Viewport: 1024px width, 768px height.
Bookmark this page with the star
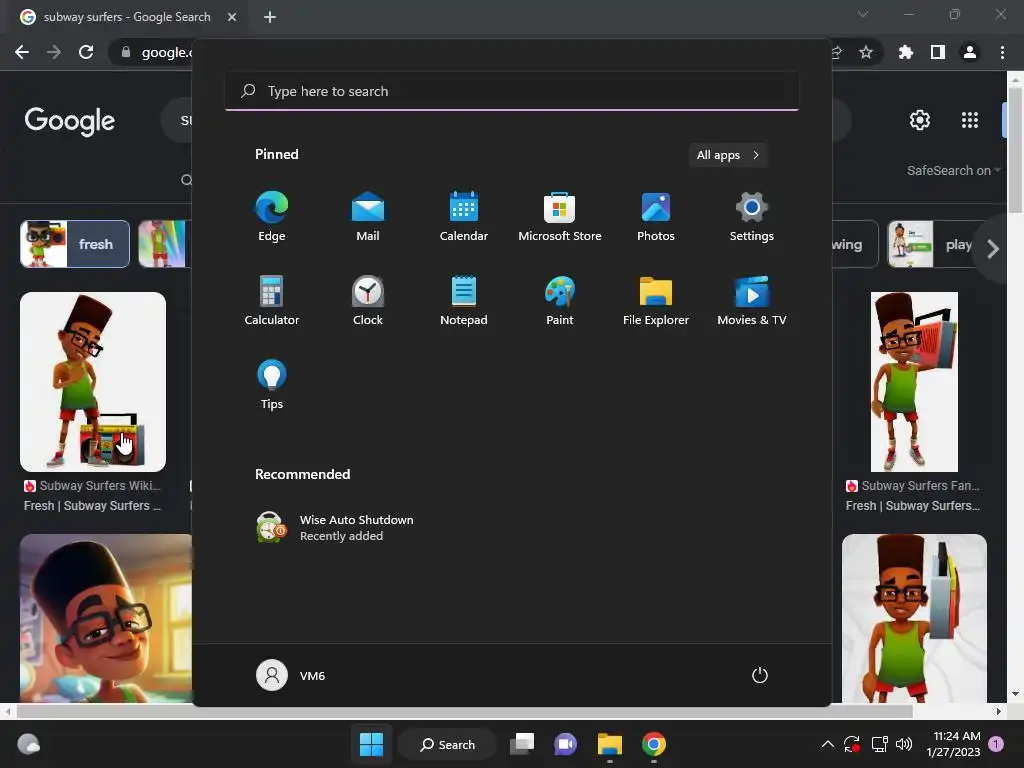point(866,52)
